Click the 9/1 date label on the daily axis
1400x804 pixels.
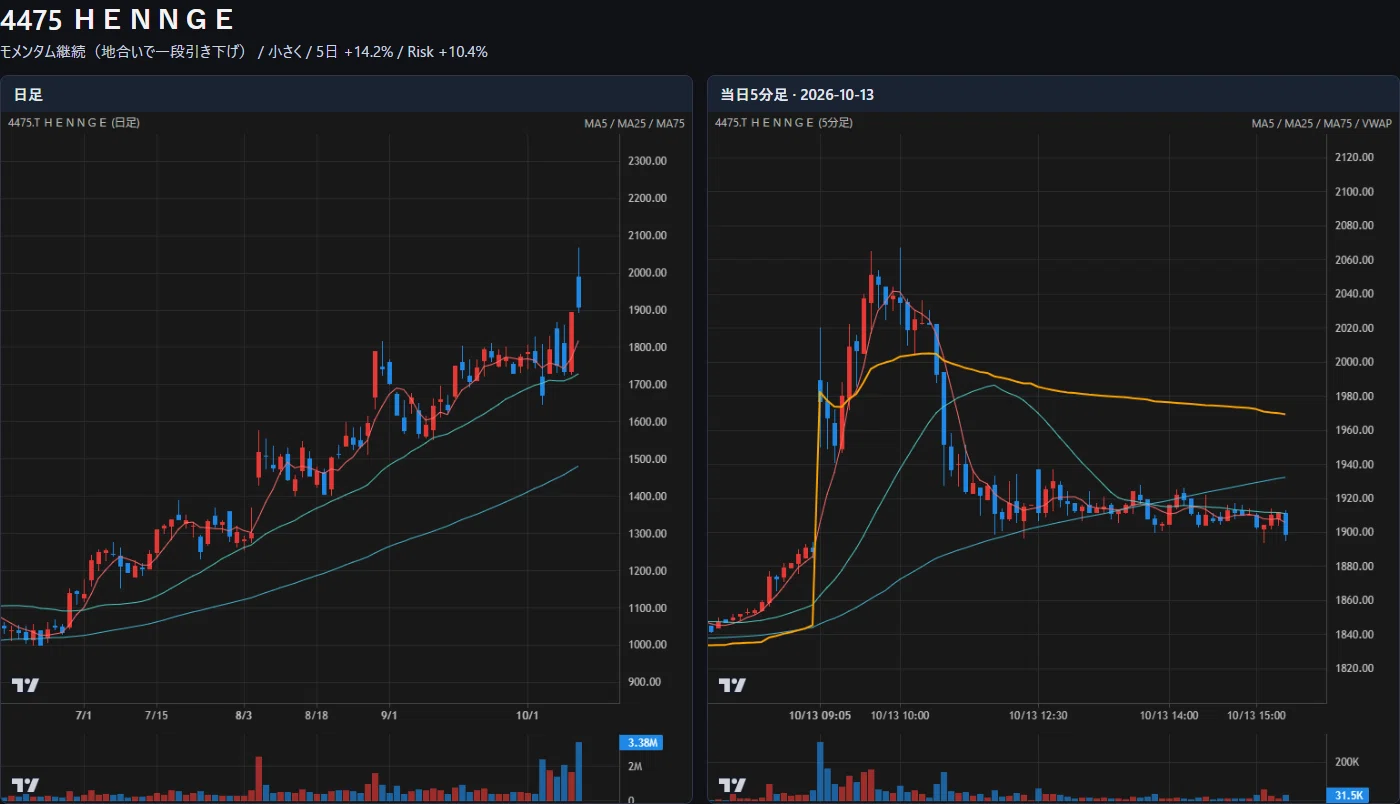tap(390, 716)
